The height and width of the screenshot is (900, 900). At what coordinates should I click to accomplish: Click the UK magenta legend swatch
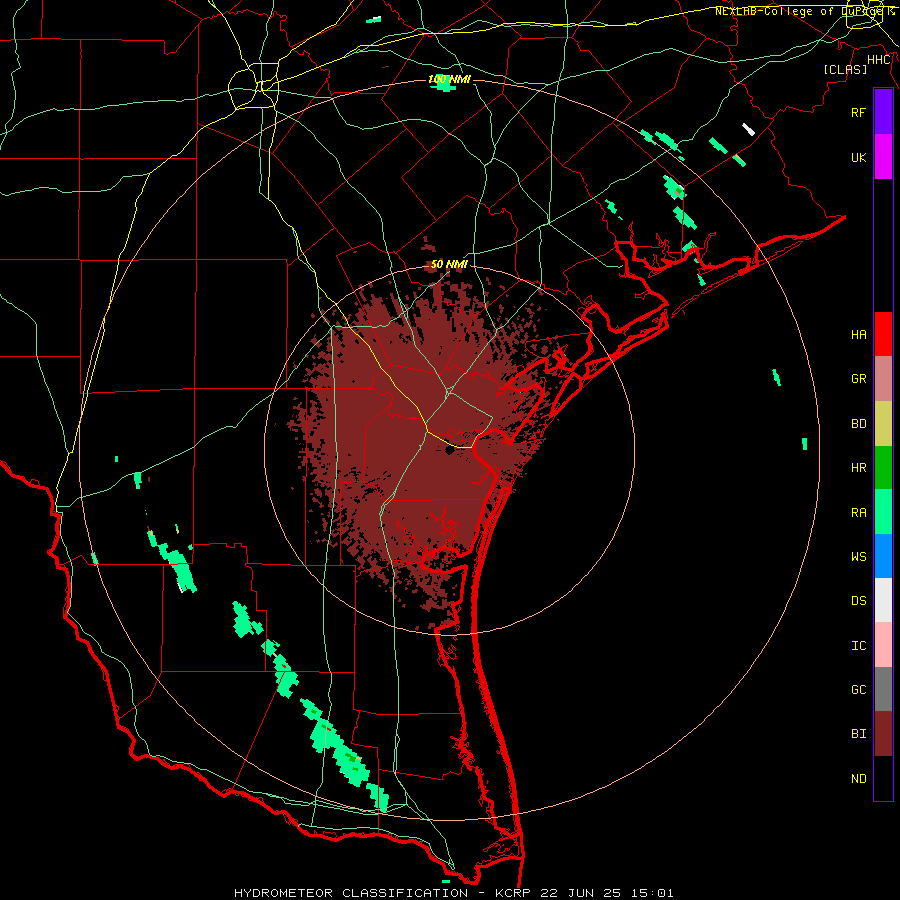point(883,157)
